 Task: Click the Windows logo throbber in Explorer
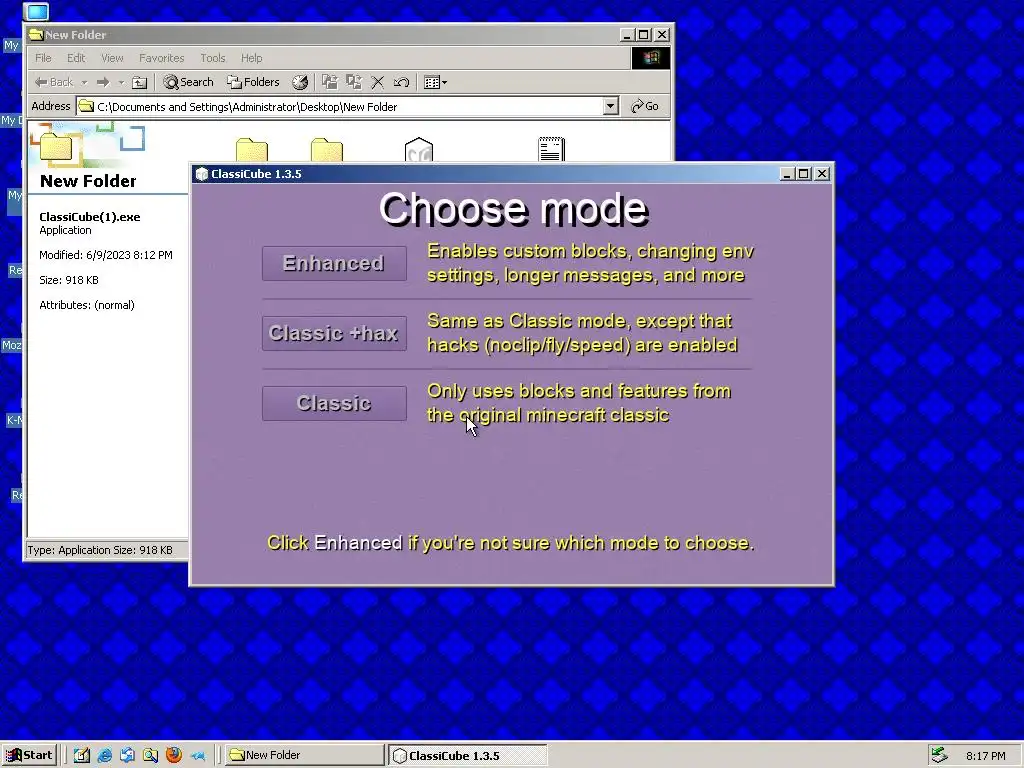coord(650,58)
